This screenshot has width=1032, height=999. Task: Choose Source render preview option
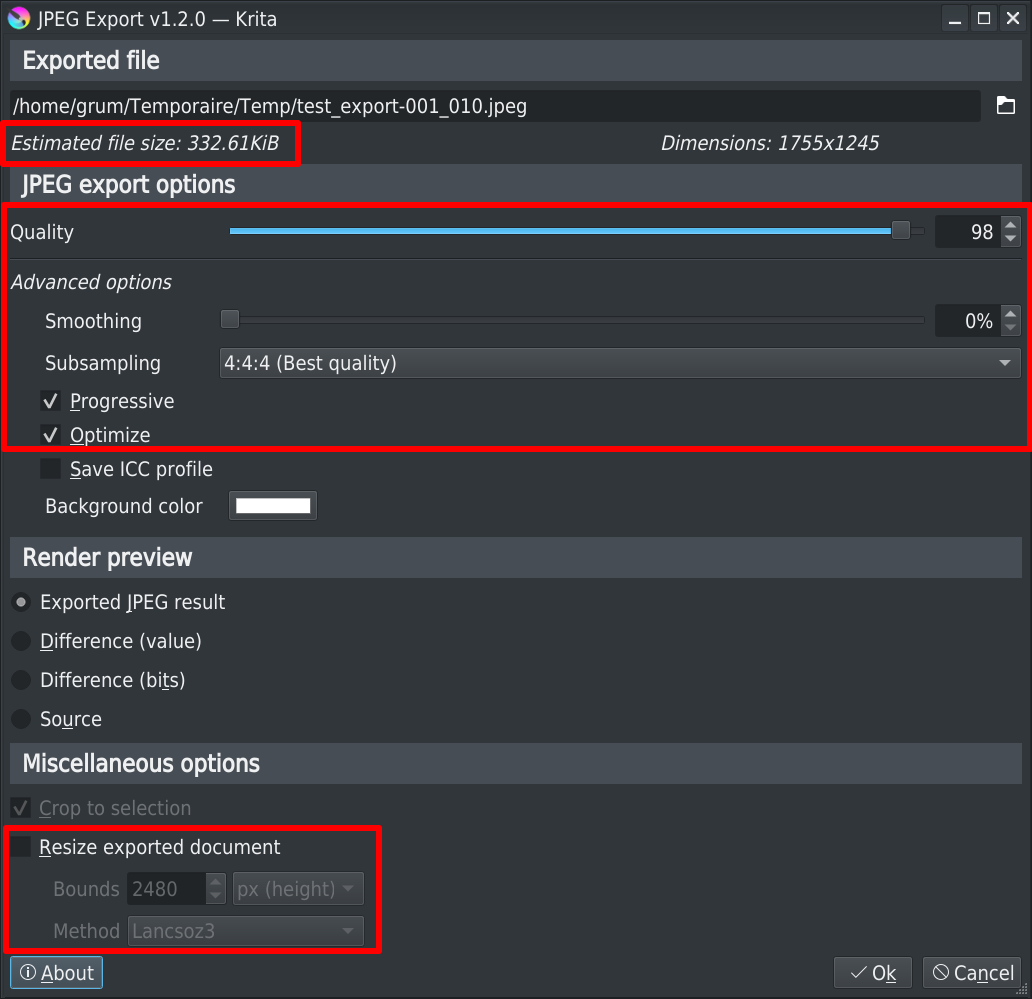click(x=20, y=719)
